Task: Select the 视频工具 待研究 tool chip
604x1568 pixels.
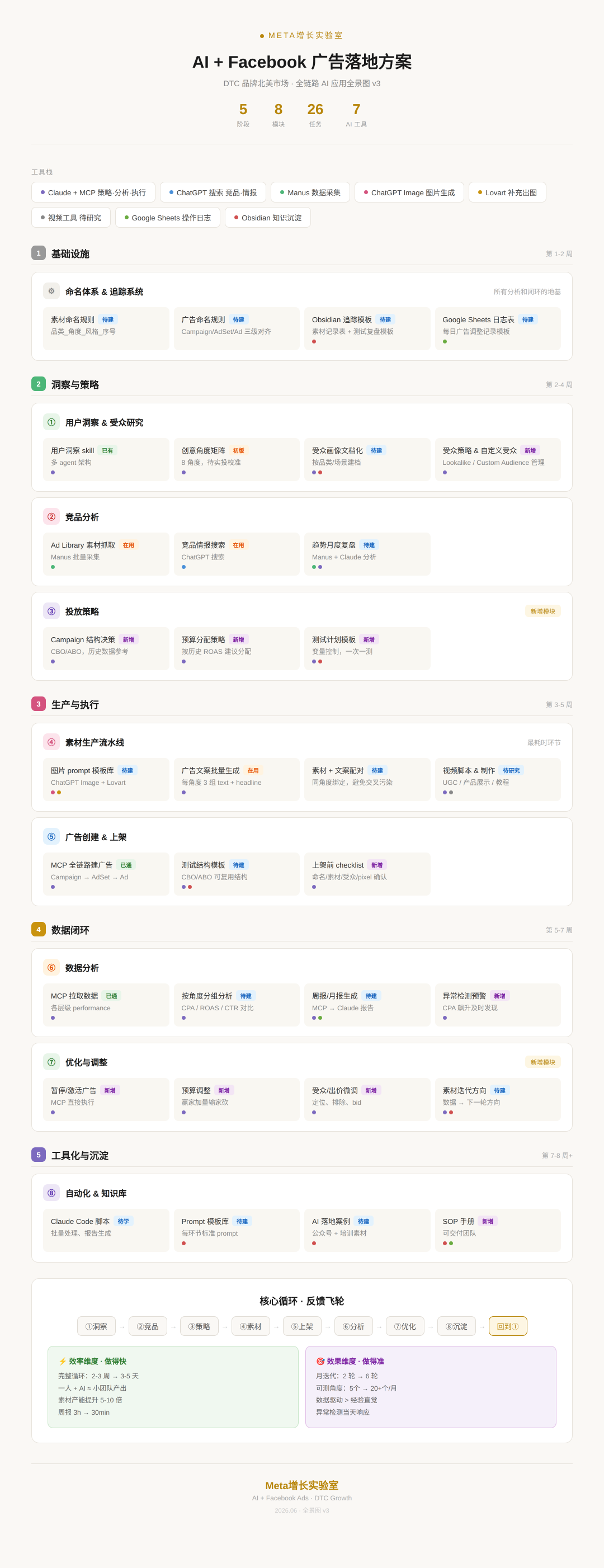Action: (71, 217)
